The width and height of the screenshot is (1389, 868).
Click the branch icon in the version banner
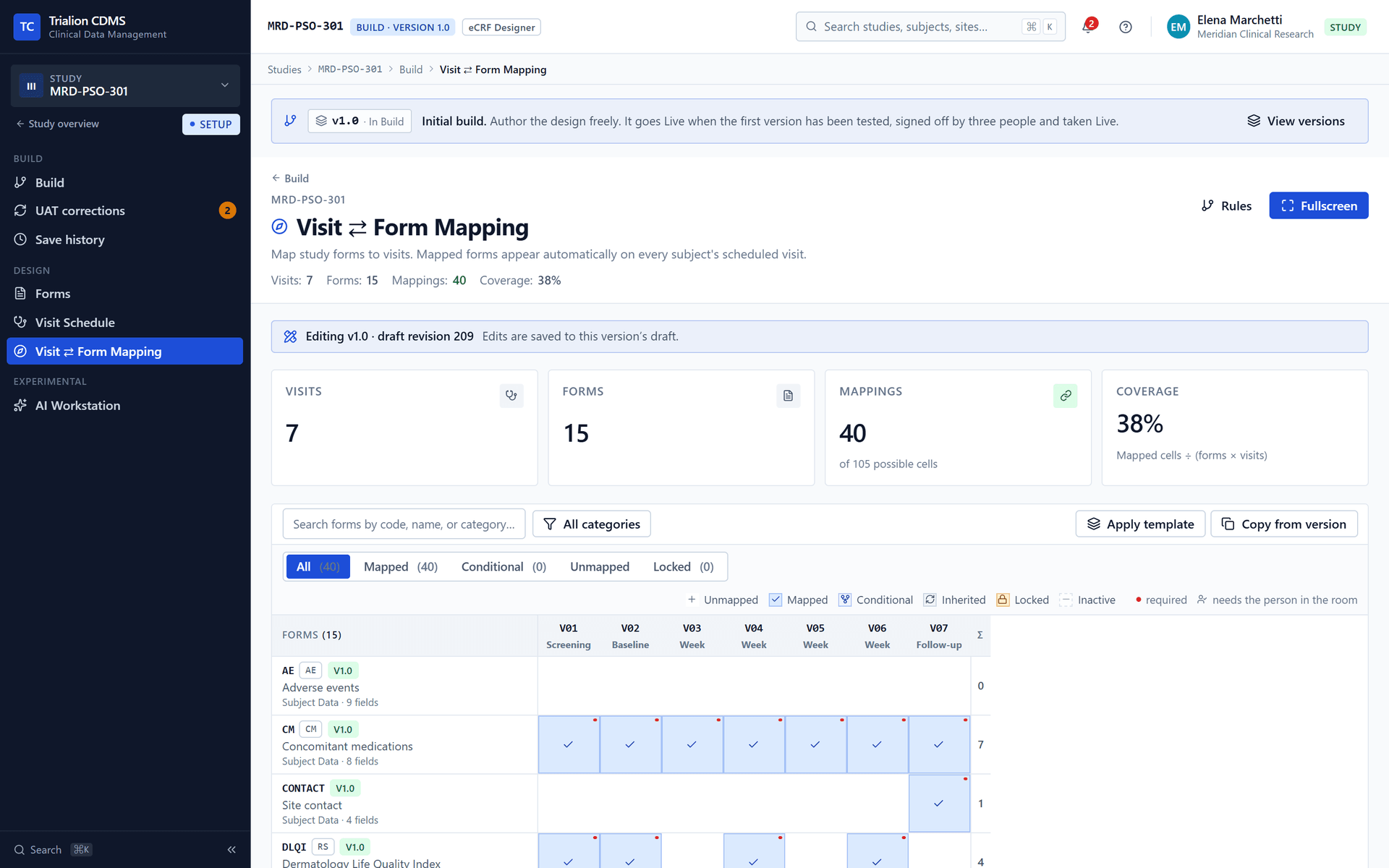click(290, 121)
